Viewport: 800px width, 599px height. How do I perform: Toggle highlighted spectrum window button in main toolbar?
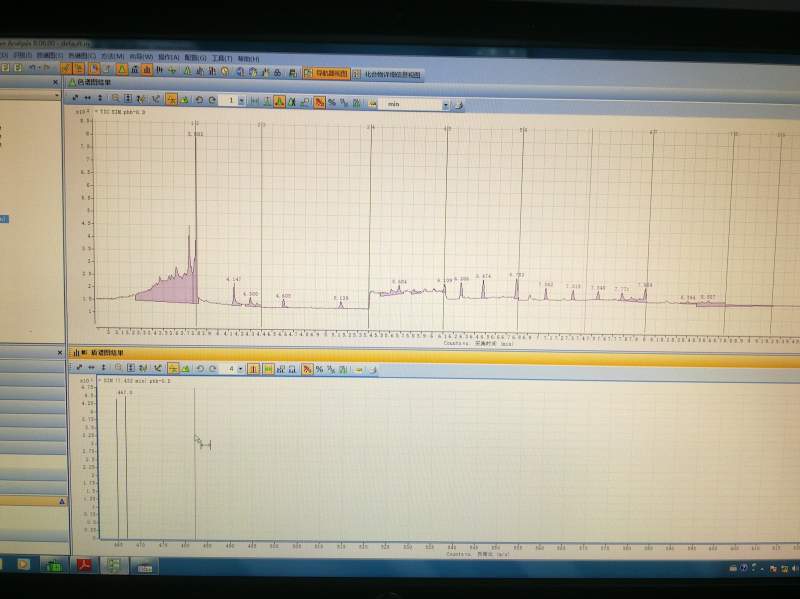point(146,69)
